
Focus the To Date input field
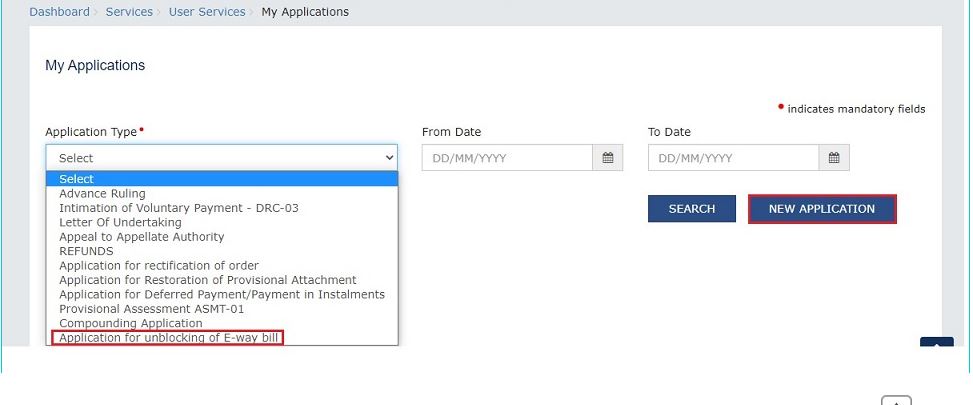tap(733, 158)
